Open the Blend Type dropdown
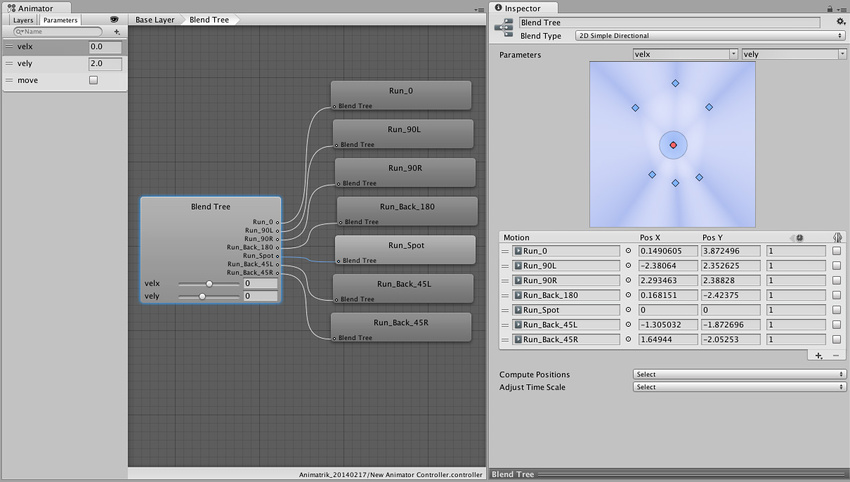 pos(710,35)
